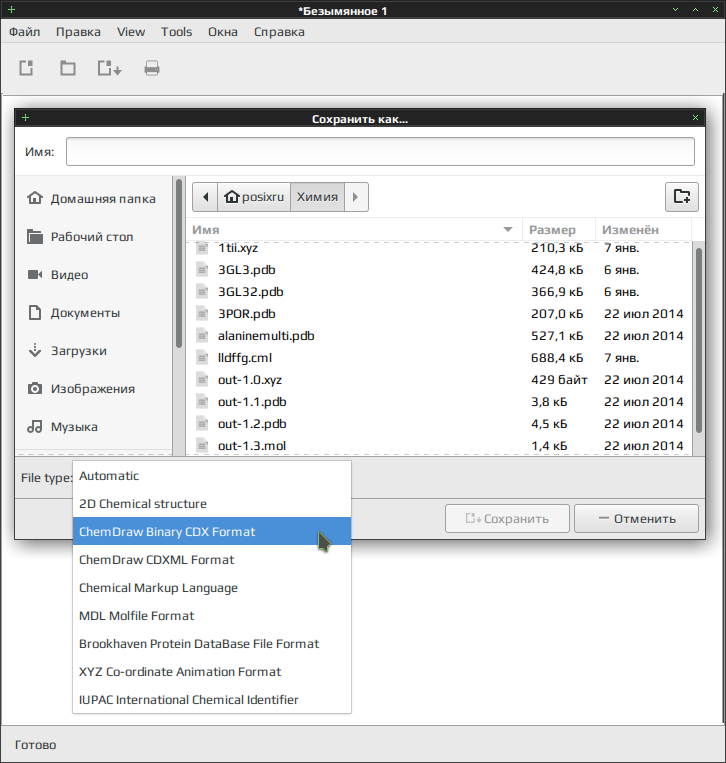This screenshot has width=726, height=763.
Task: Select ChemDraw Binary CDX Format
Action: 212,531
